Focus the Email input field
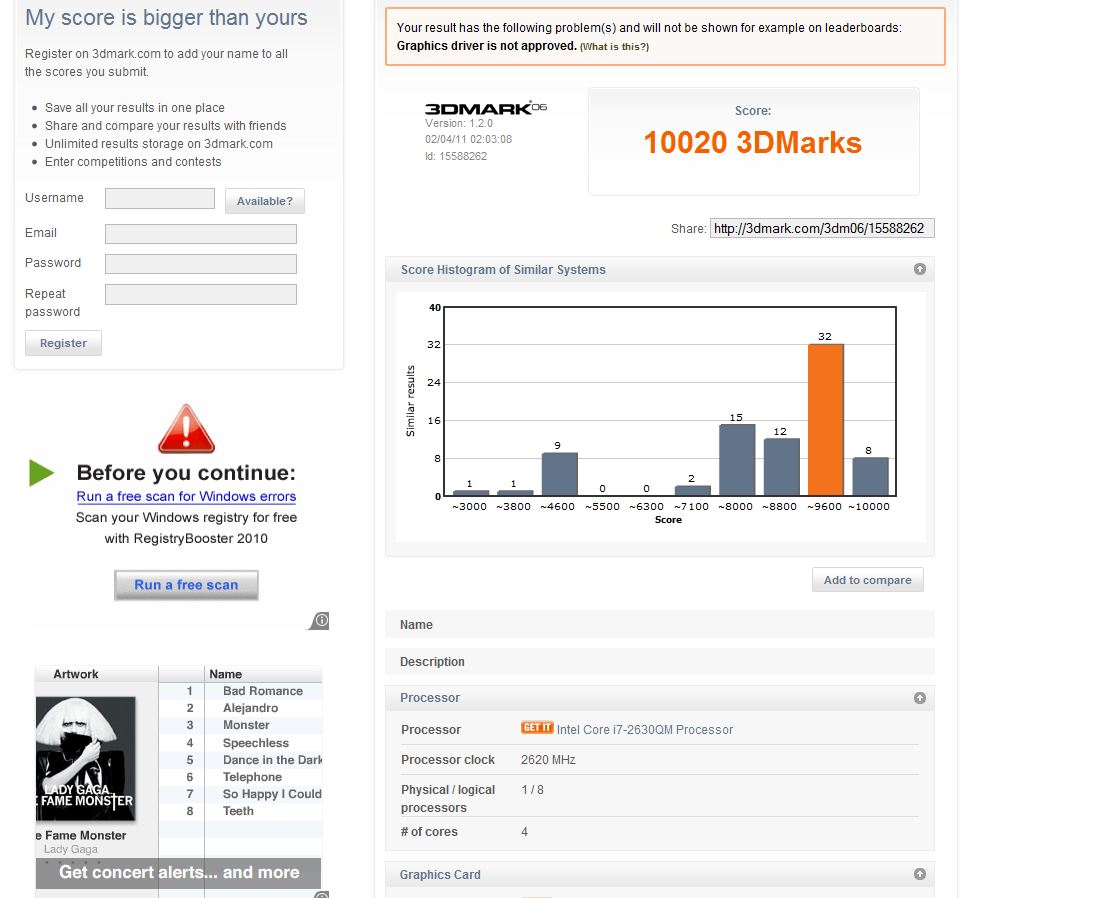 tap(201, 234)
